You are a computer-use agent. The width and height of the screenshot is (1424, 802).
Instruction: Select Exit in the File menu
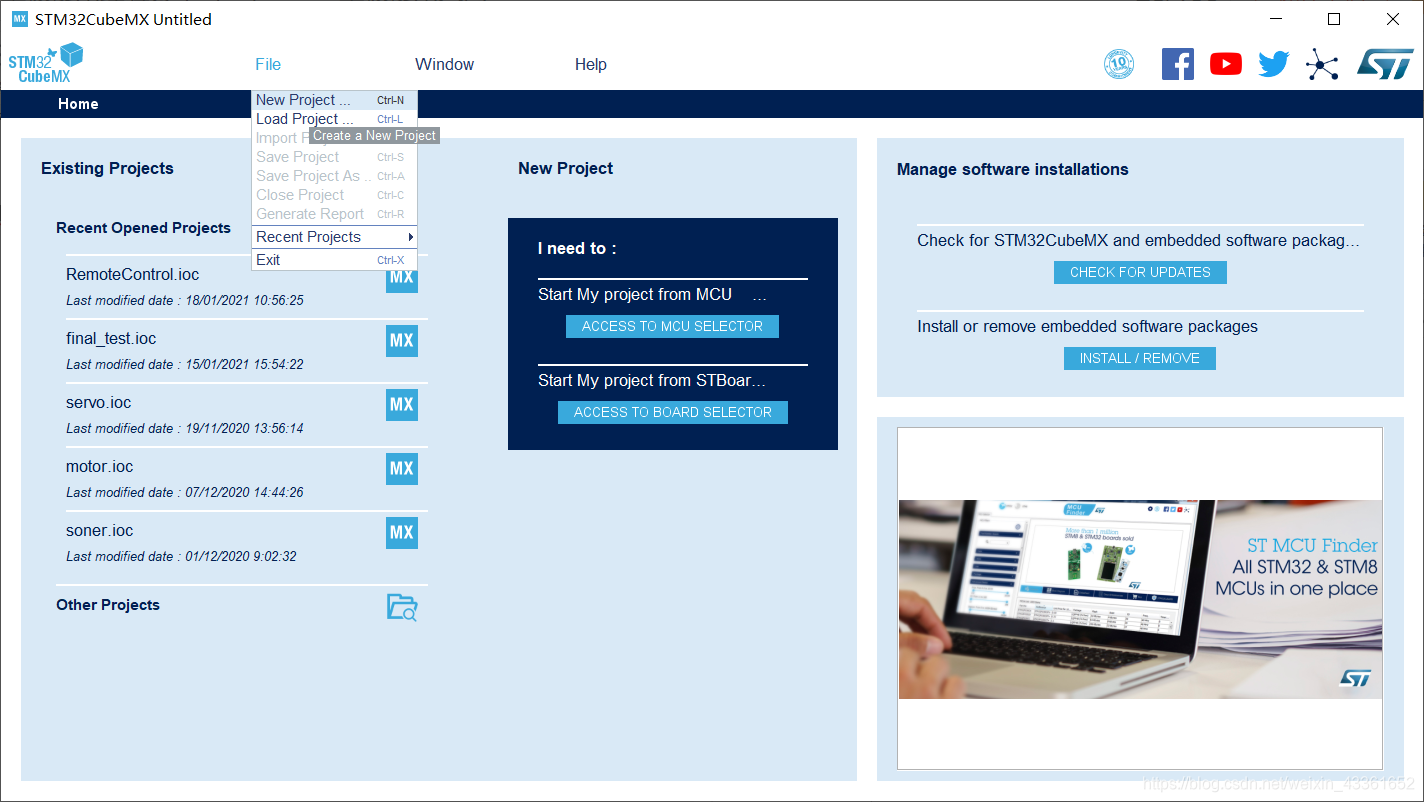pyautogui.click(x=334, y=260)
